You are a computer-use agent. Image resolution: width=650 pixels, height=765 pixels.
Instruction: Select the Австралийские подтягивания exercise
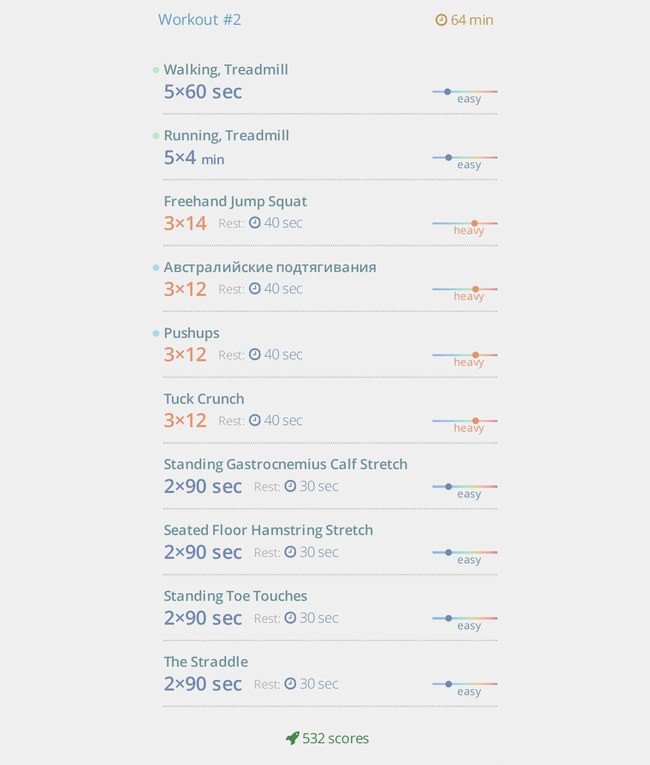click(270, 267)
